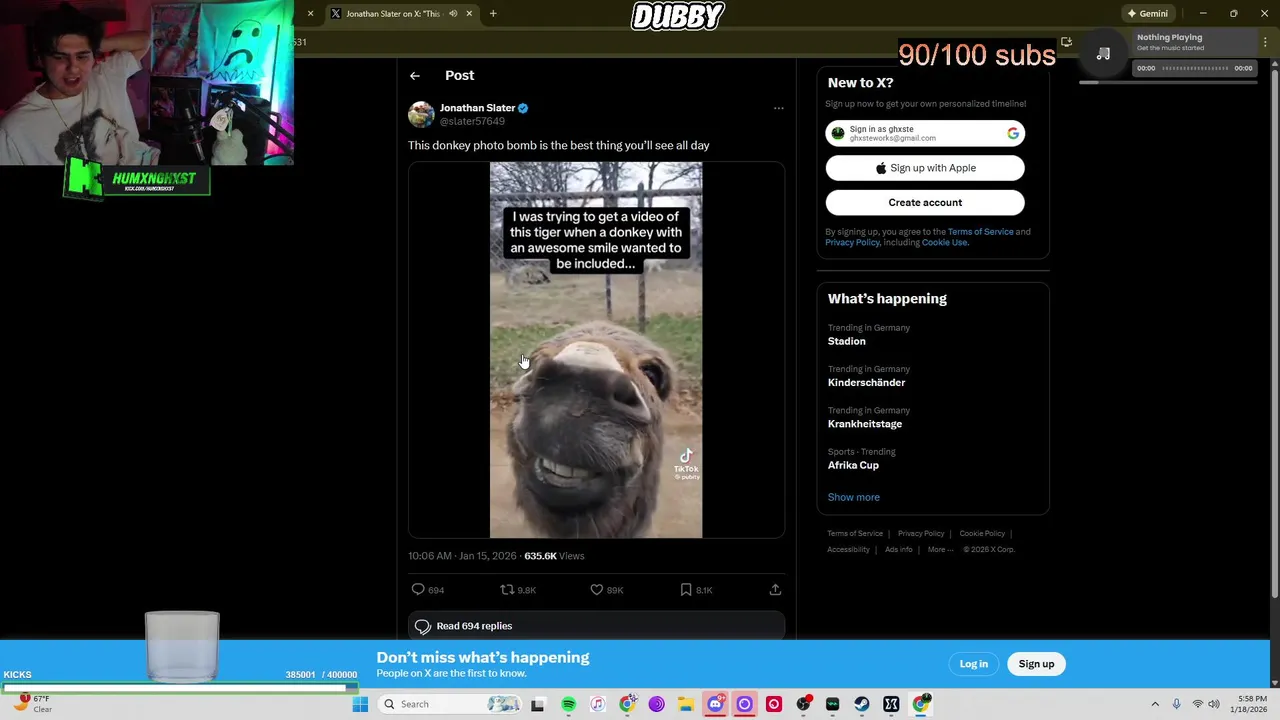Click Show more under What's happening
Viewport: 1280px width, 720px height.
click(853, 497)
